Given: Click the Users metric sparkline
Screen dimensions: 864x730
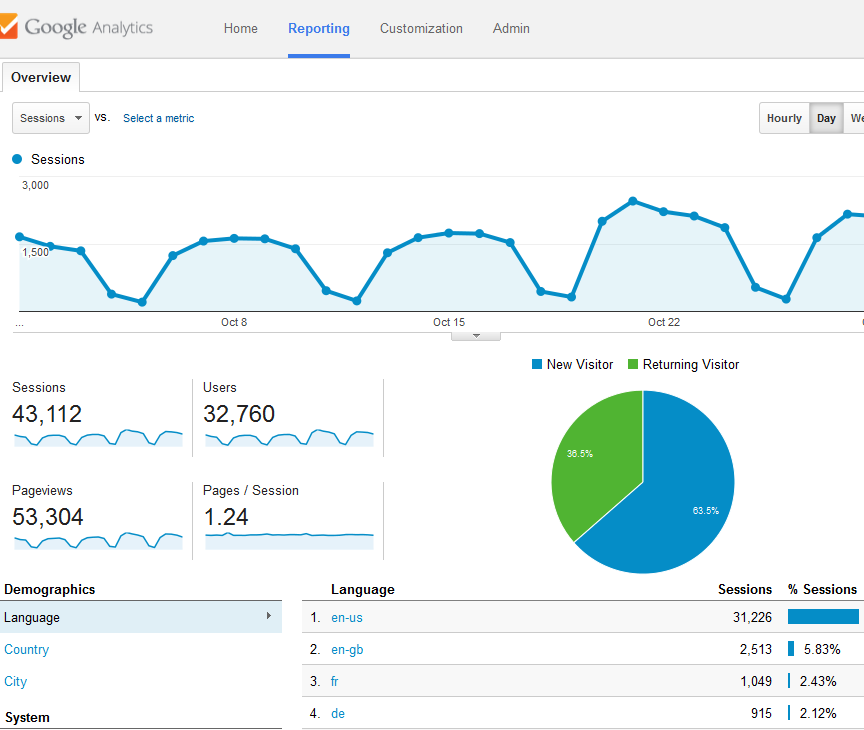Looking at the screenshot, I should (x=288, y=440).
